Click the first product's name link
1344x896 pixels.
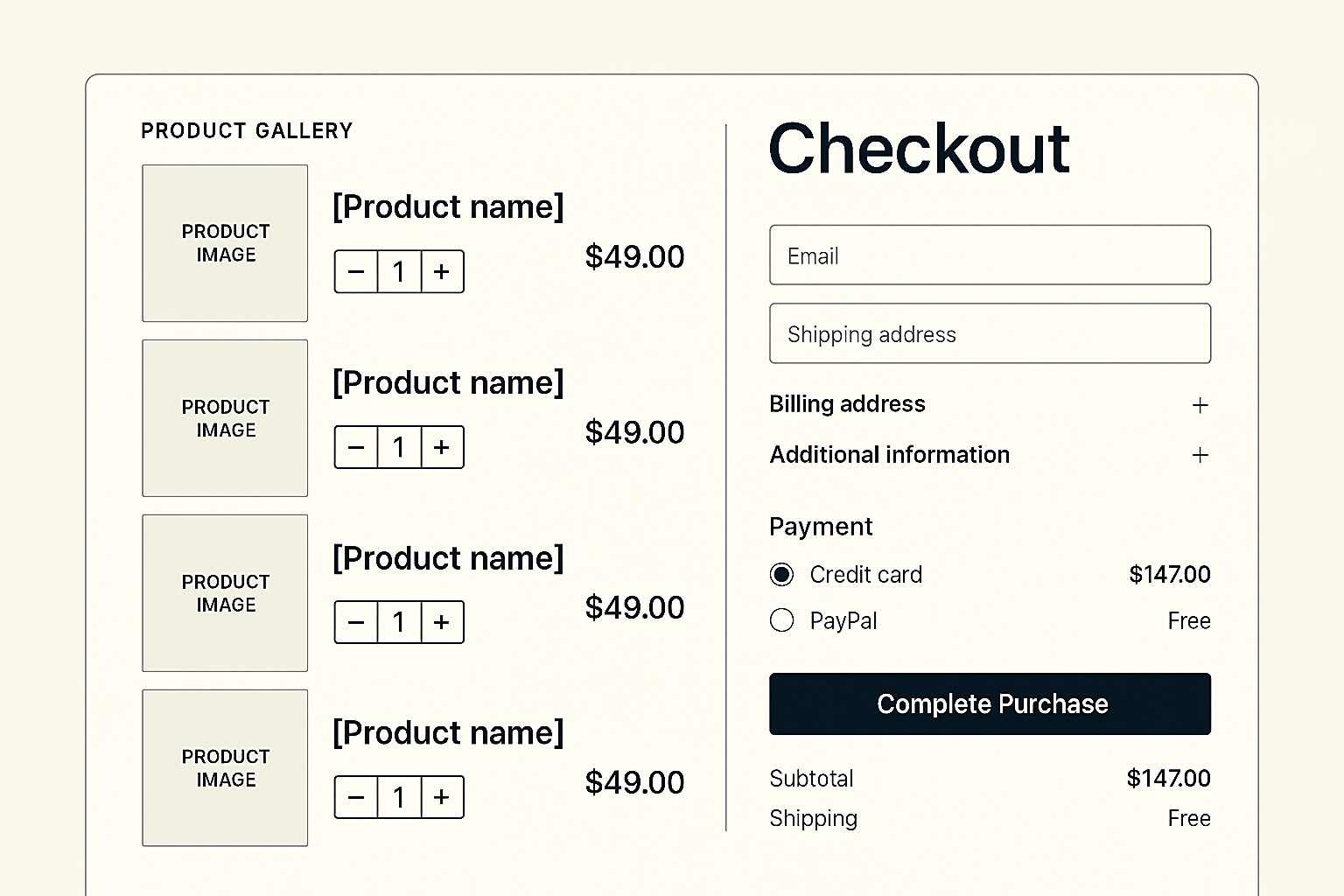[x=448, y=207]
